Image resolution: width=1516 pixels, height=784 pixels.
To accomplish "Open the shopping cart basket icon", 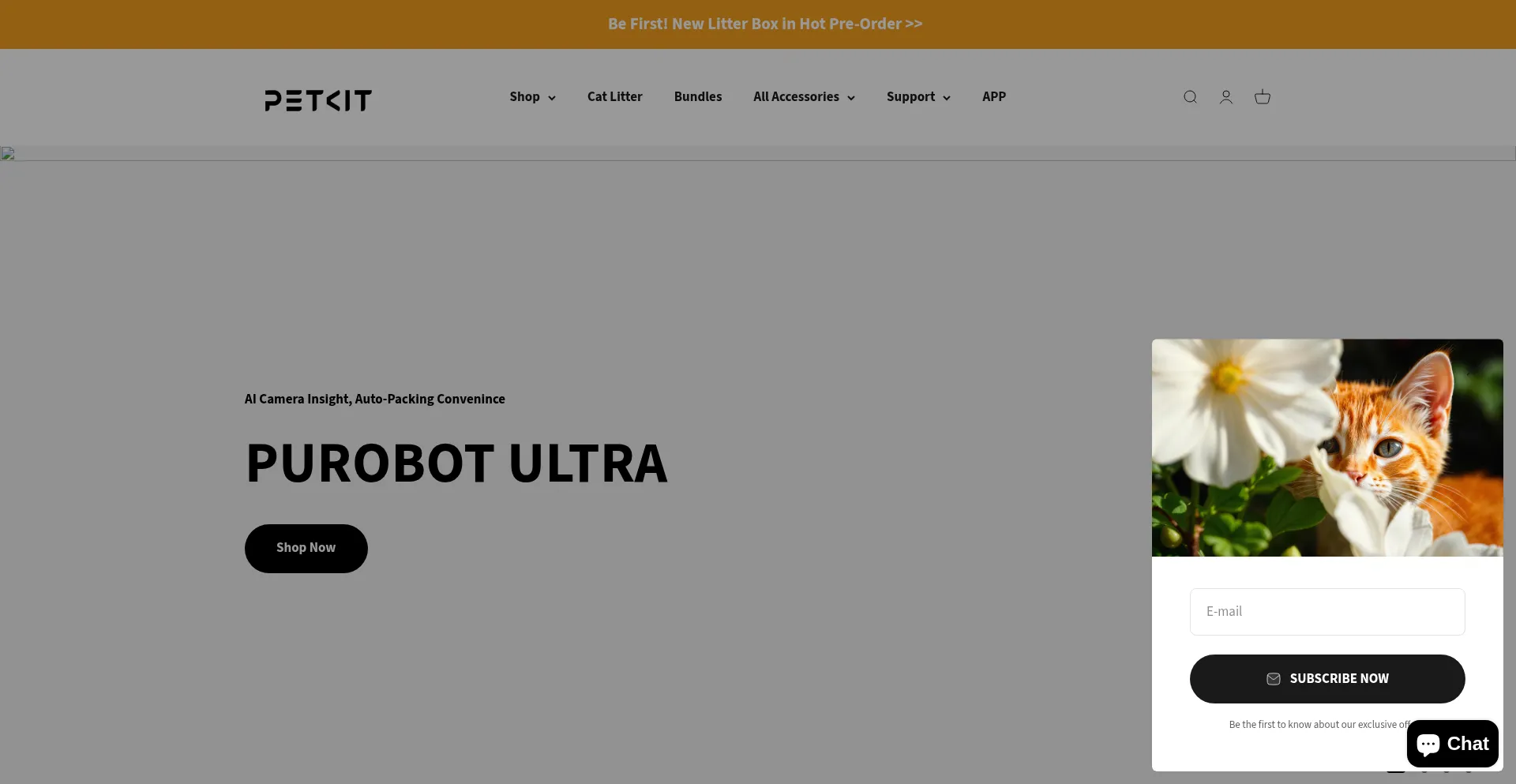I will [1262, 97].
